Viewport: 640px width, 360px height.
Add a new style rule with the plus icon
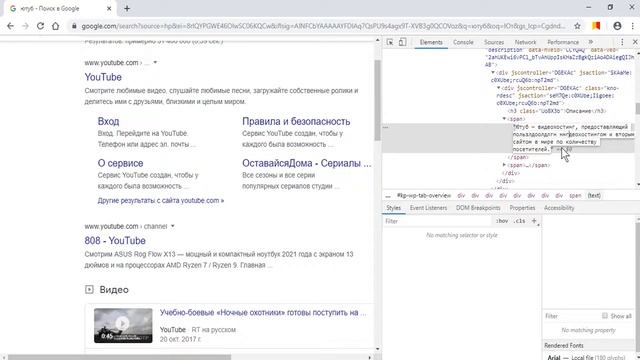point(534,221)
